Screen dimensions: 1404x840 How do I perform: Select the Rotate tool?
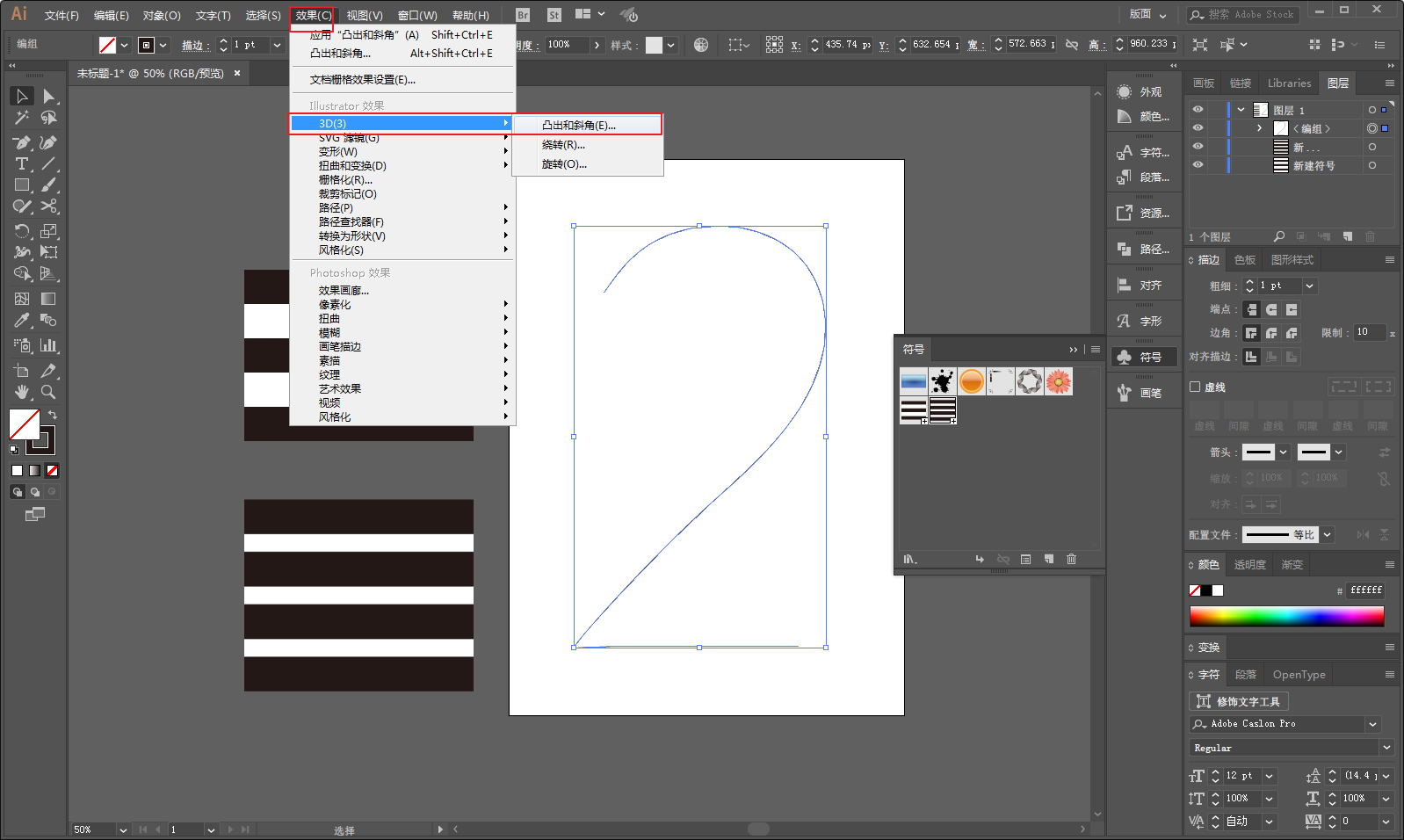pos(22,231)
